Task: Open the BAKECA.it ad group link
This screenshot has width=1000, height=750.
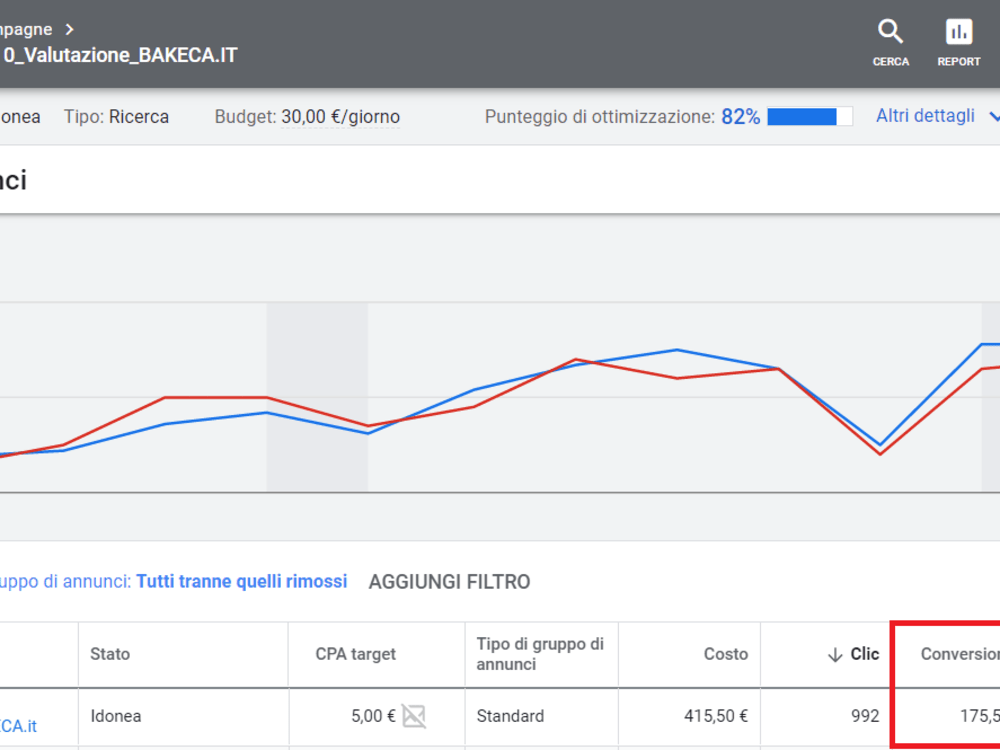Action: point(18,726)
